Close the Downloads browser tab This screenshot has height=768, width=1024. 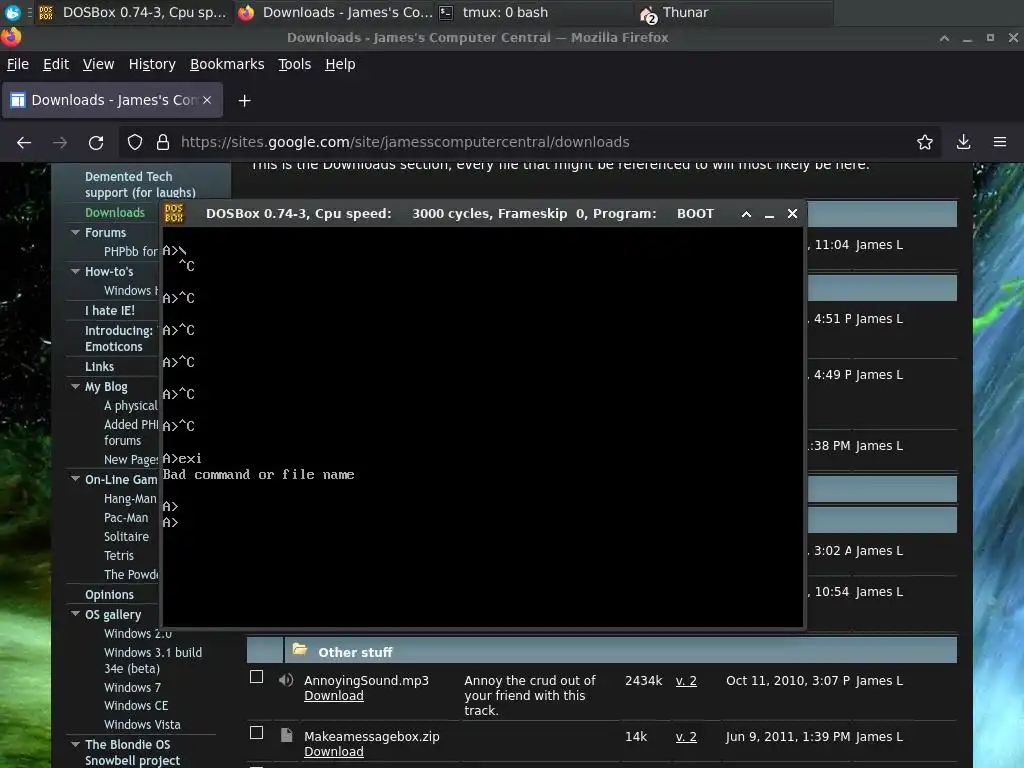pos(207,100)
